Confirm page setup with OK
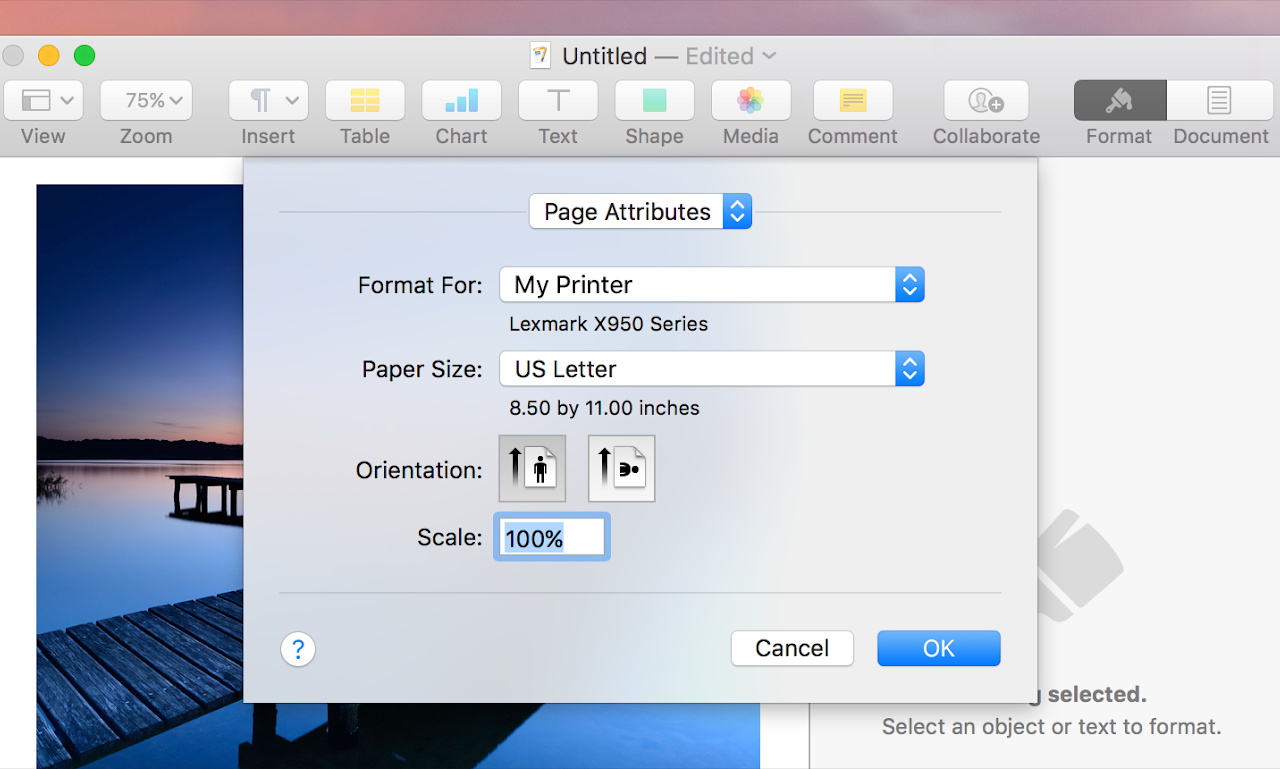The width and height of the screenshot is (1280, 769). [x=939, y=648]
